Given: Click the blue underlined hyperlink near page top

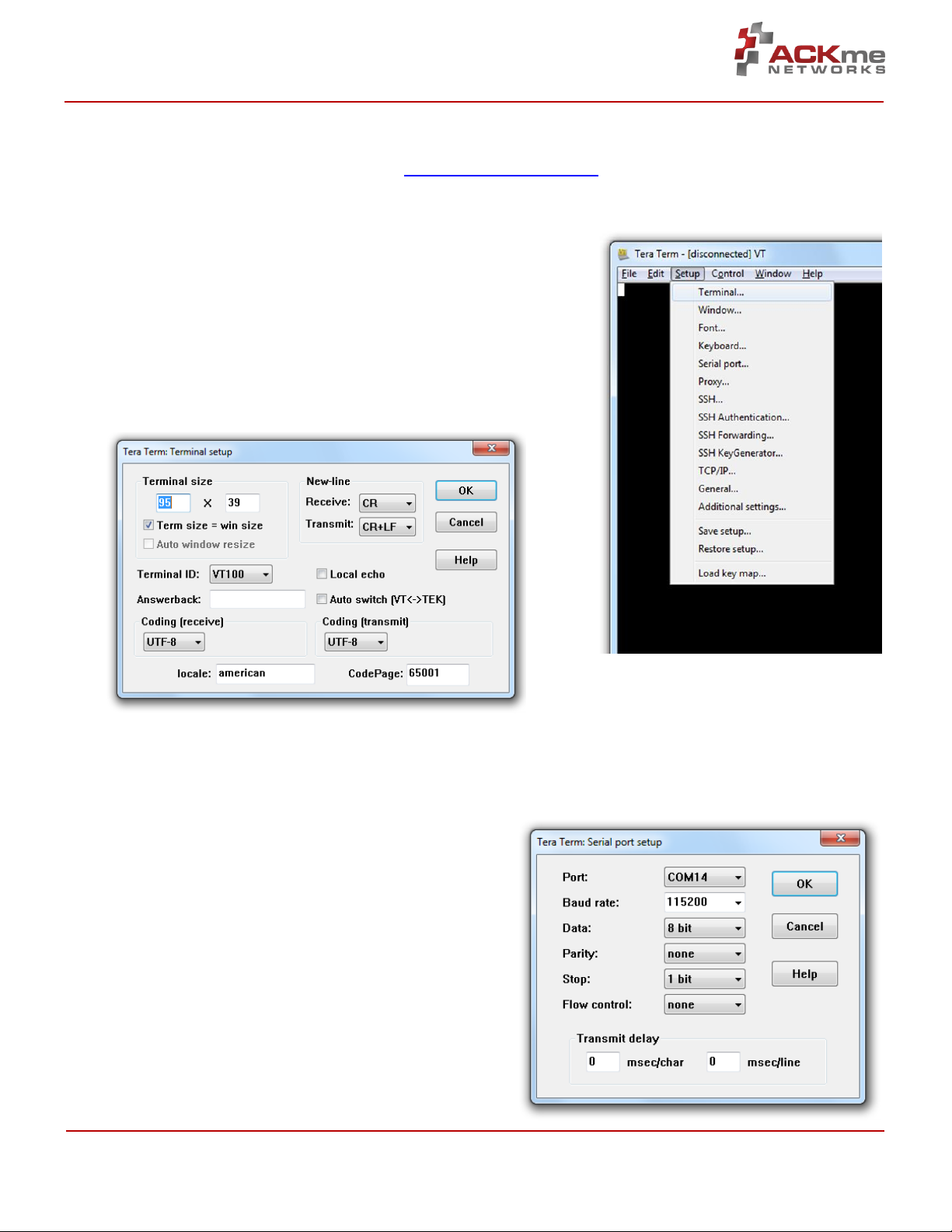Looking at the screenshot, I should coord(501,176).
